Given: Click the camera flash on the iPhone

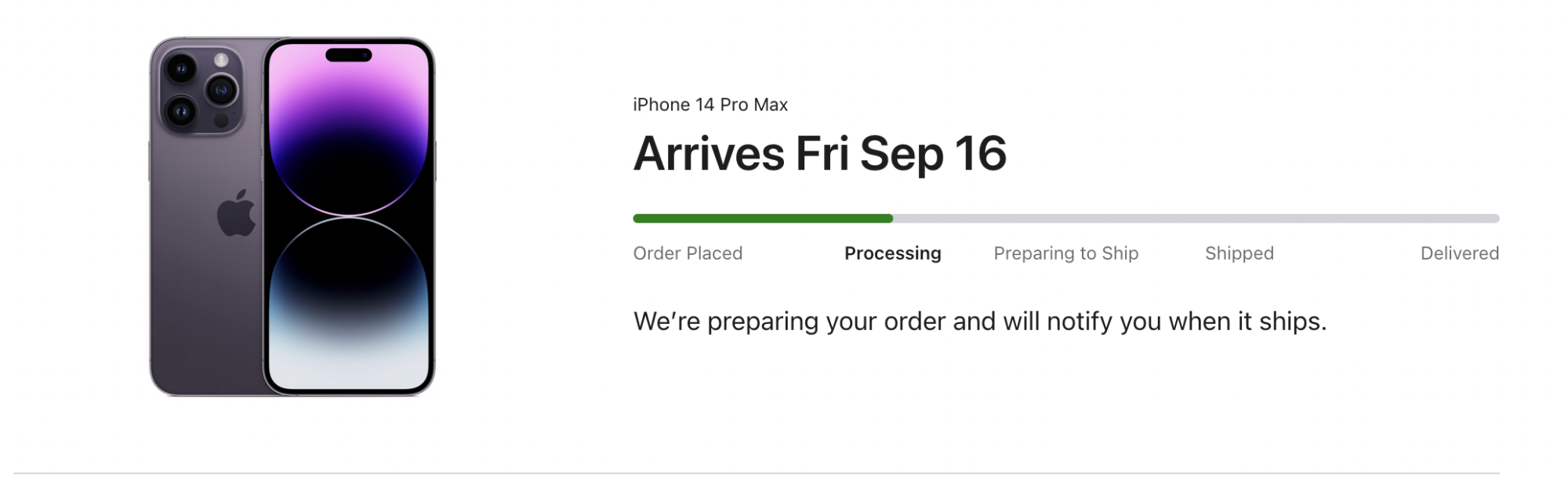Looking at the screenshot, I should click(222, 60).
